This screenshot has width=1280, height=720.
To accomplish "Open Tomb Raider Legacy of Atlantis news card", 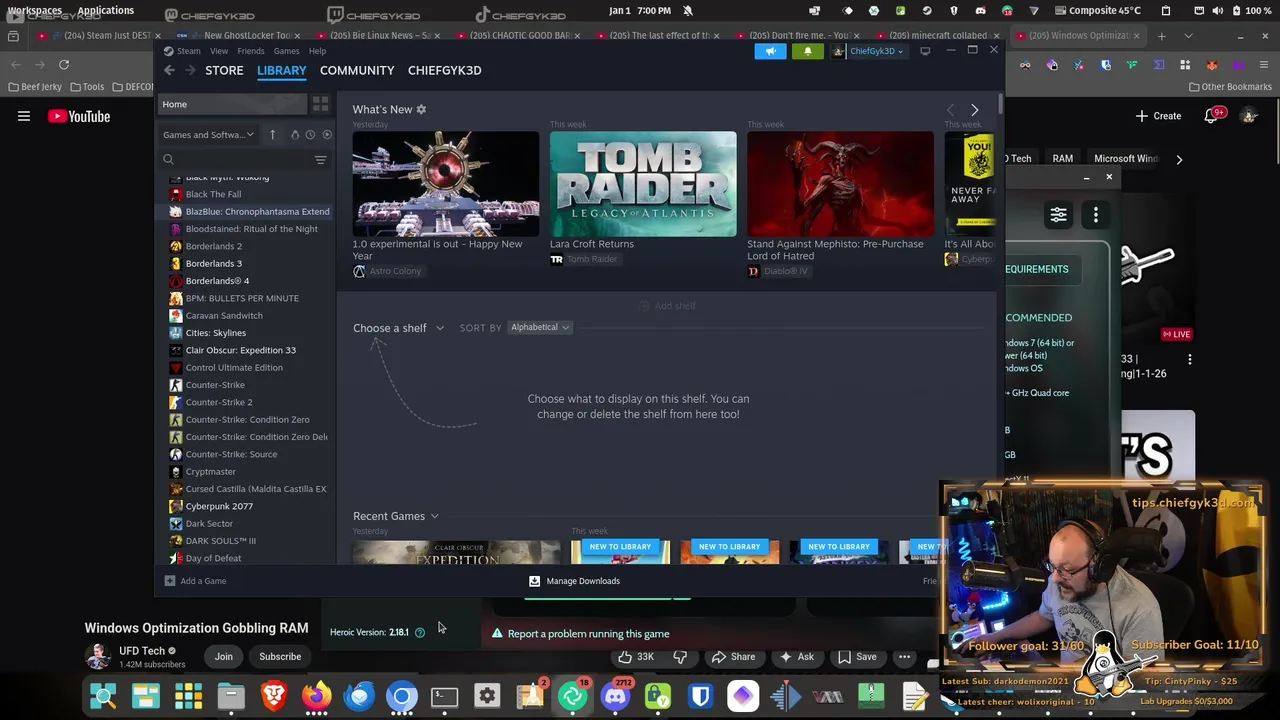I will (x=643, y=184).
